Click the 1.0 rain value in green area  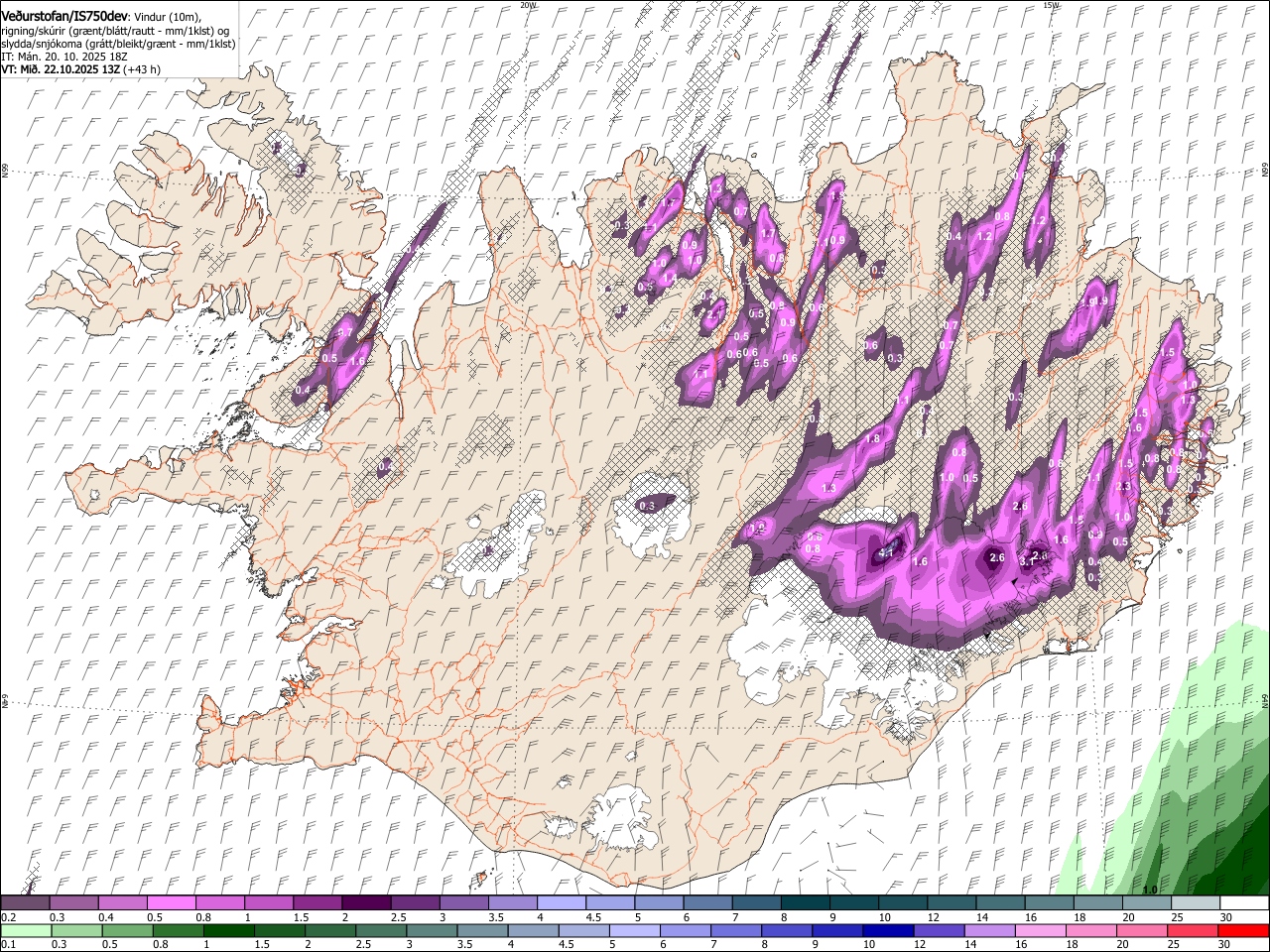point(1151,890)
